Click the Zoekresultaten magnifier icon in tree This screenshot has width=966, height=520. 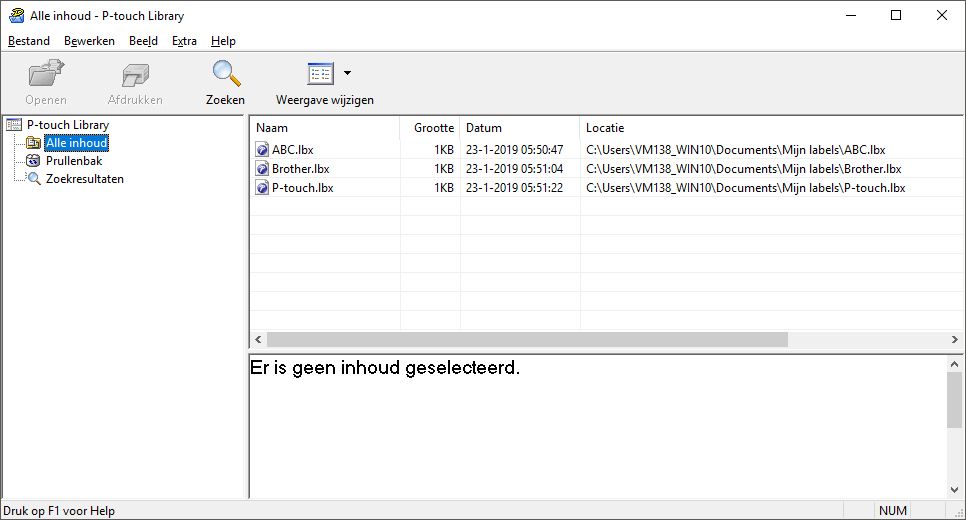click(x=33, y=179)
